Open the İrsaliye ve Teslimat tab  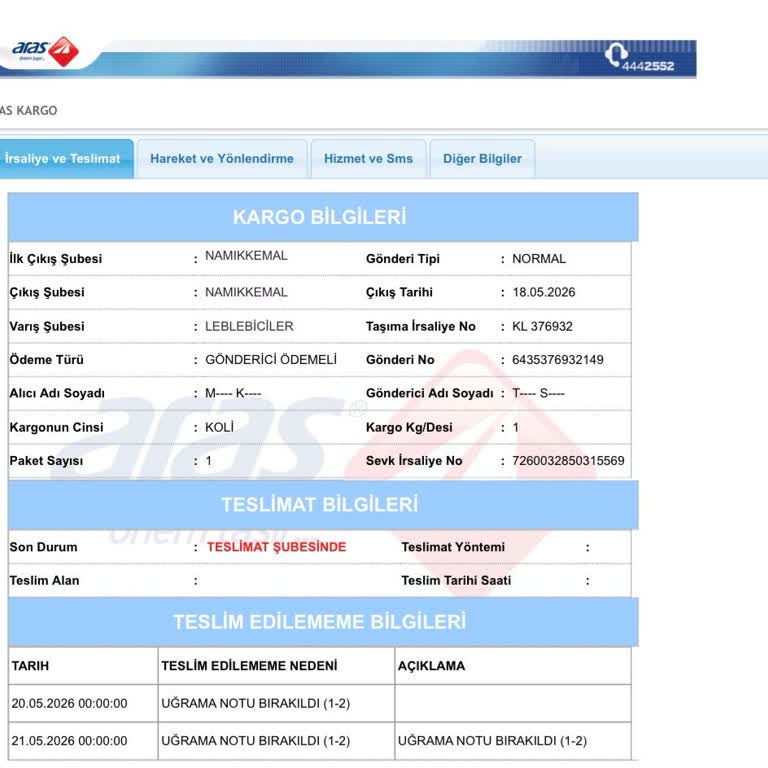click(x=66, y=159)
